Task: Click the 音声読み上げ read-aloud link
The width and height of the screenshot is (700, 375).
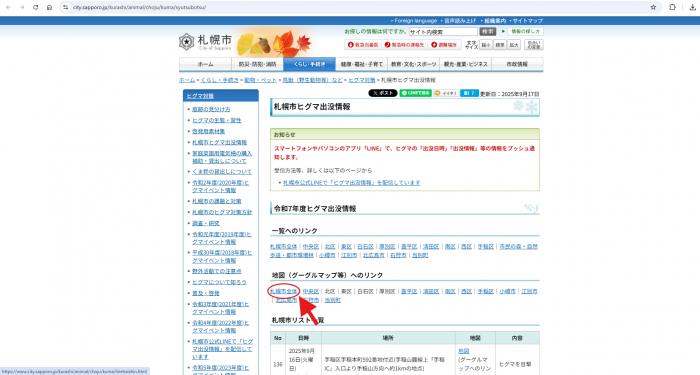Action: tap(460, 21)
